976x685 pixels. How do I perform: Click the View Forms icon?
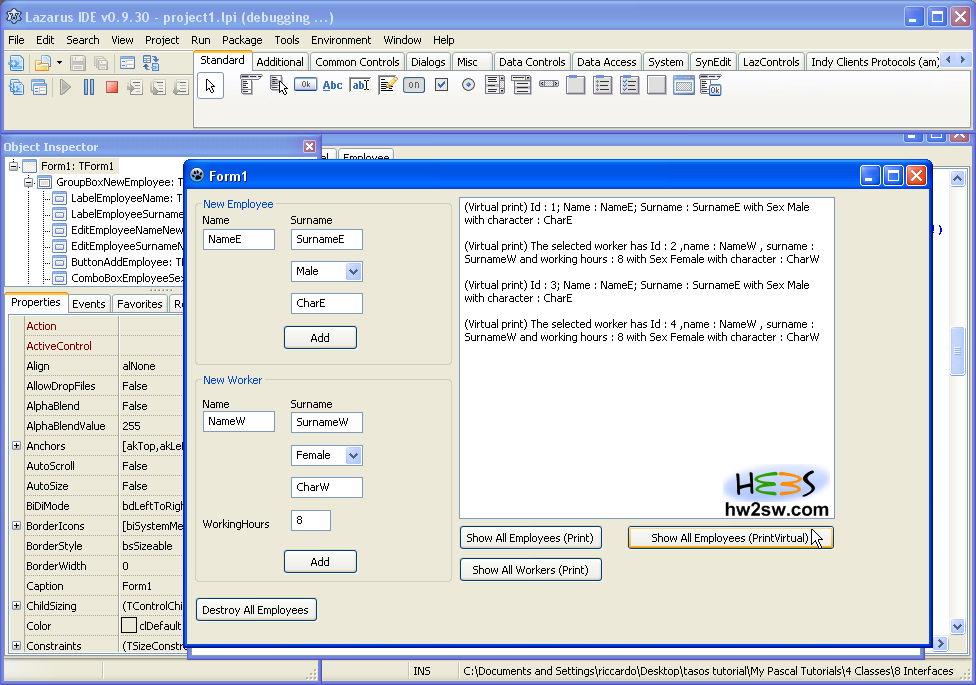click(x=39, y=87)
